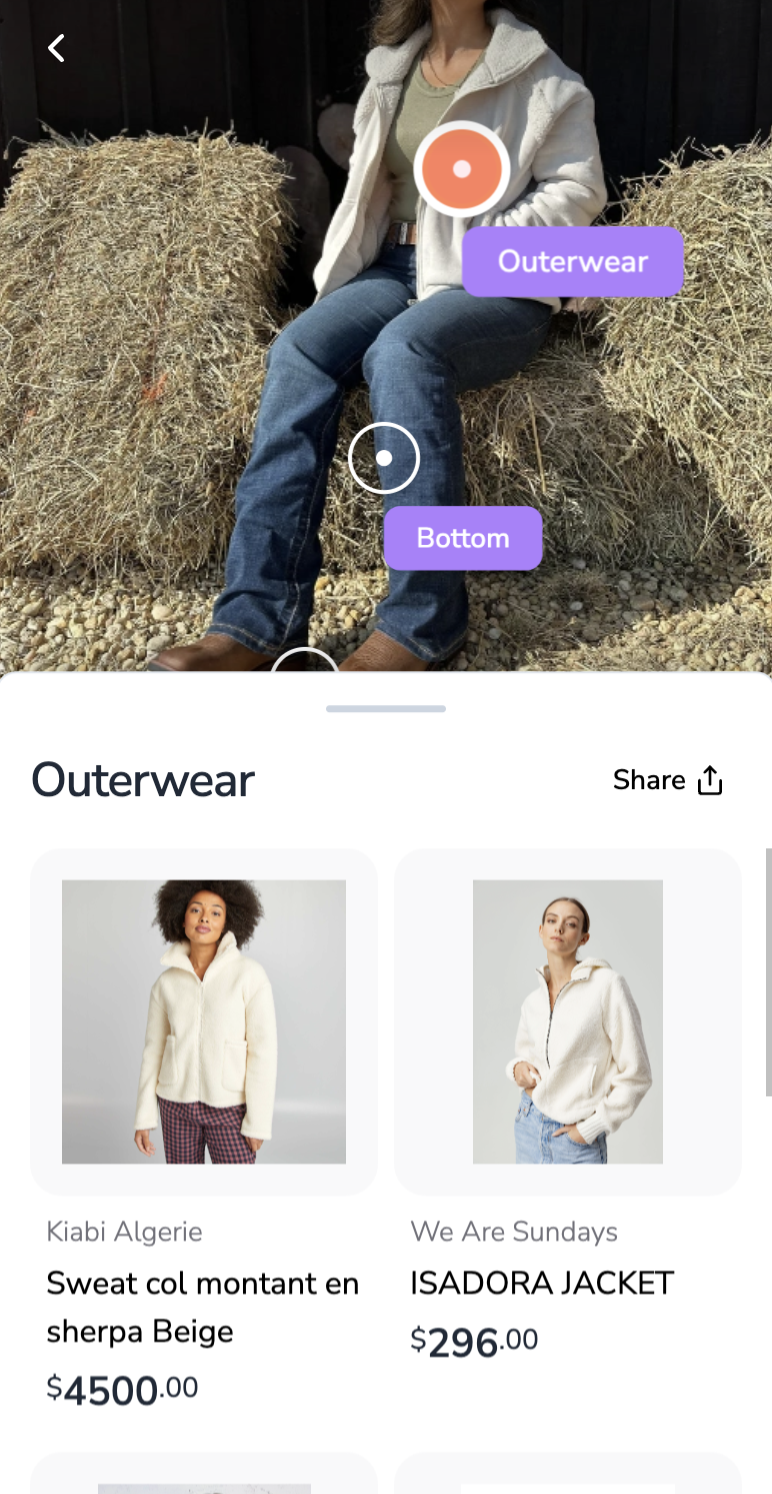The width and height of the screenshot is (772, 1494).
Task: Select Sweat col montant en sherpa title
Action: click(203, 1307)
